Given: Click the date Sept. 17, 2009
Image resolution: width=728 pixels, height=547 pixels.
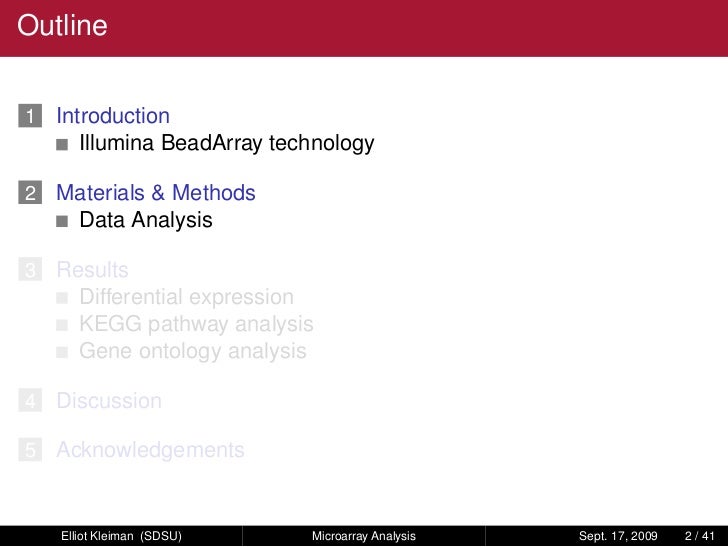Looking at the screenshot, I should [618, 536].
